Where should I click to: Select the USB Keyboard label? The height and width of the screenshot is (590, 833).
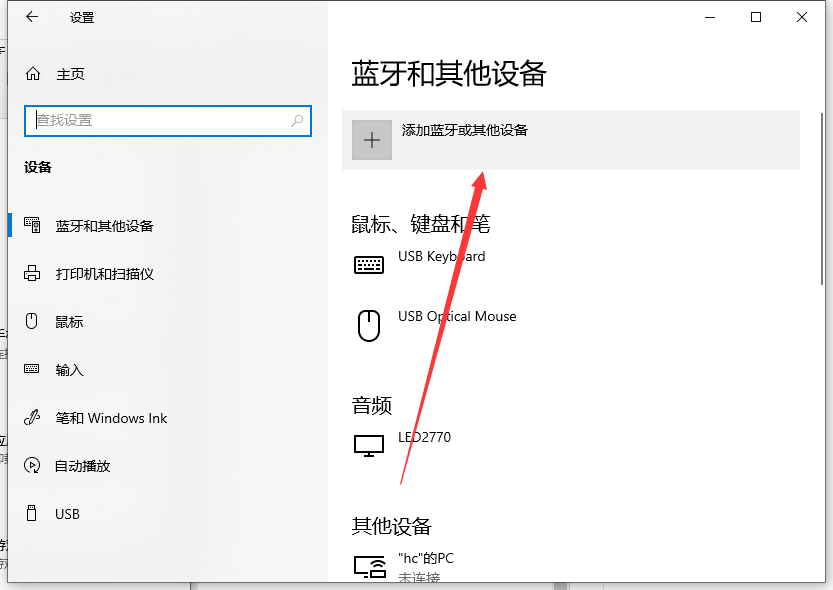coord(441,256)
